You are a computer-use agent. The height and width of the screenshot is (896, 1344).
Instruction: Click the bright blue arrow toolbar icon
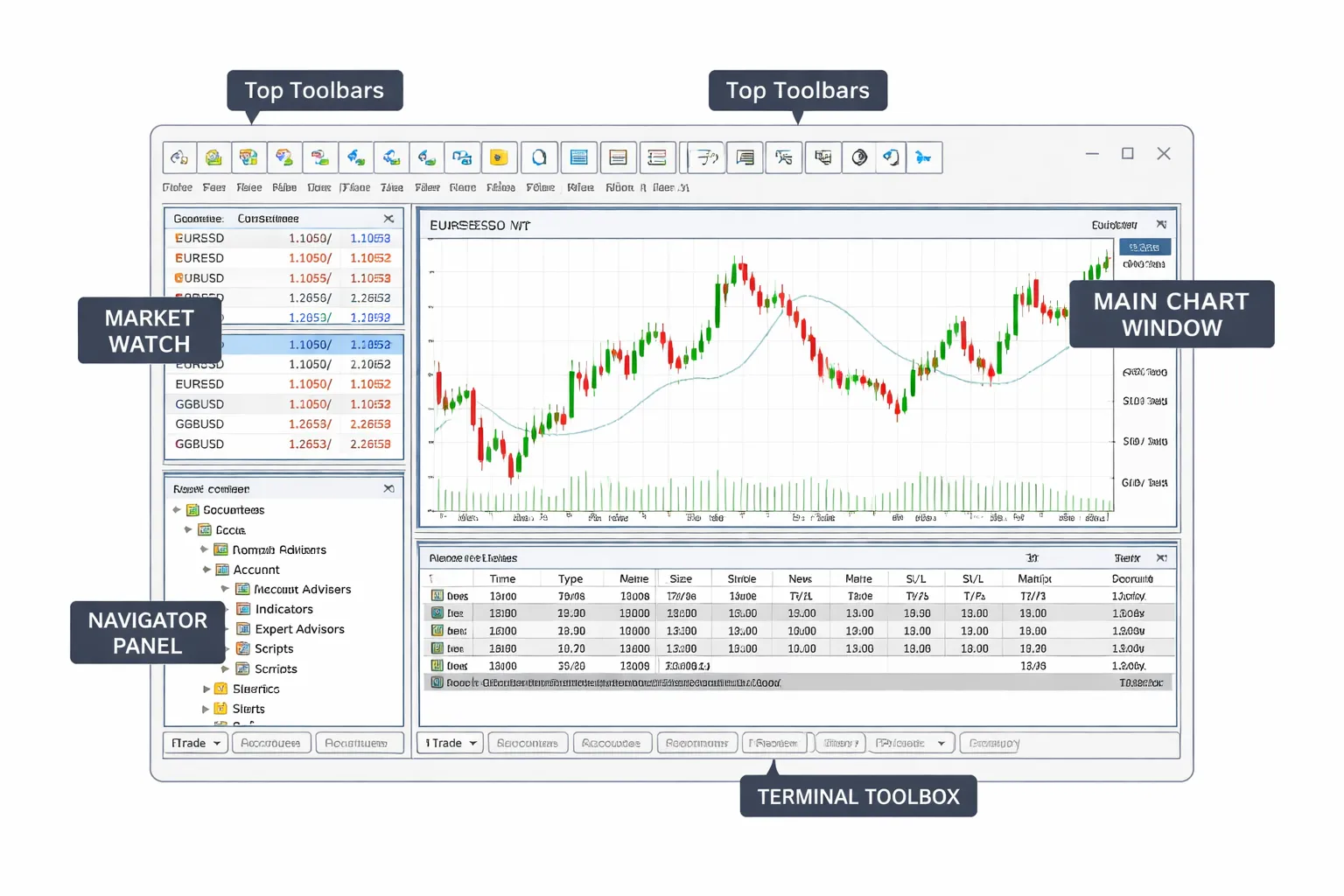[x=923, y=157]
